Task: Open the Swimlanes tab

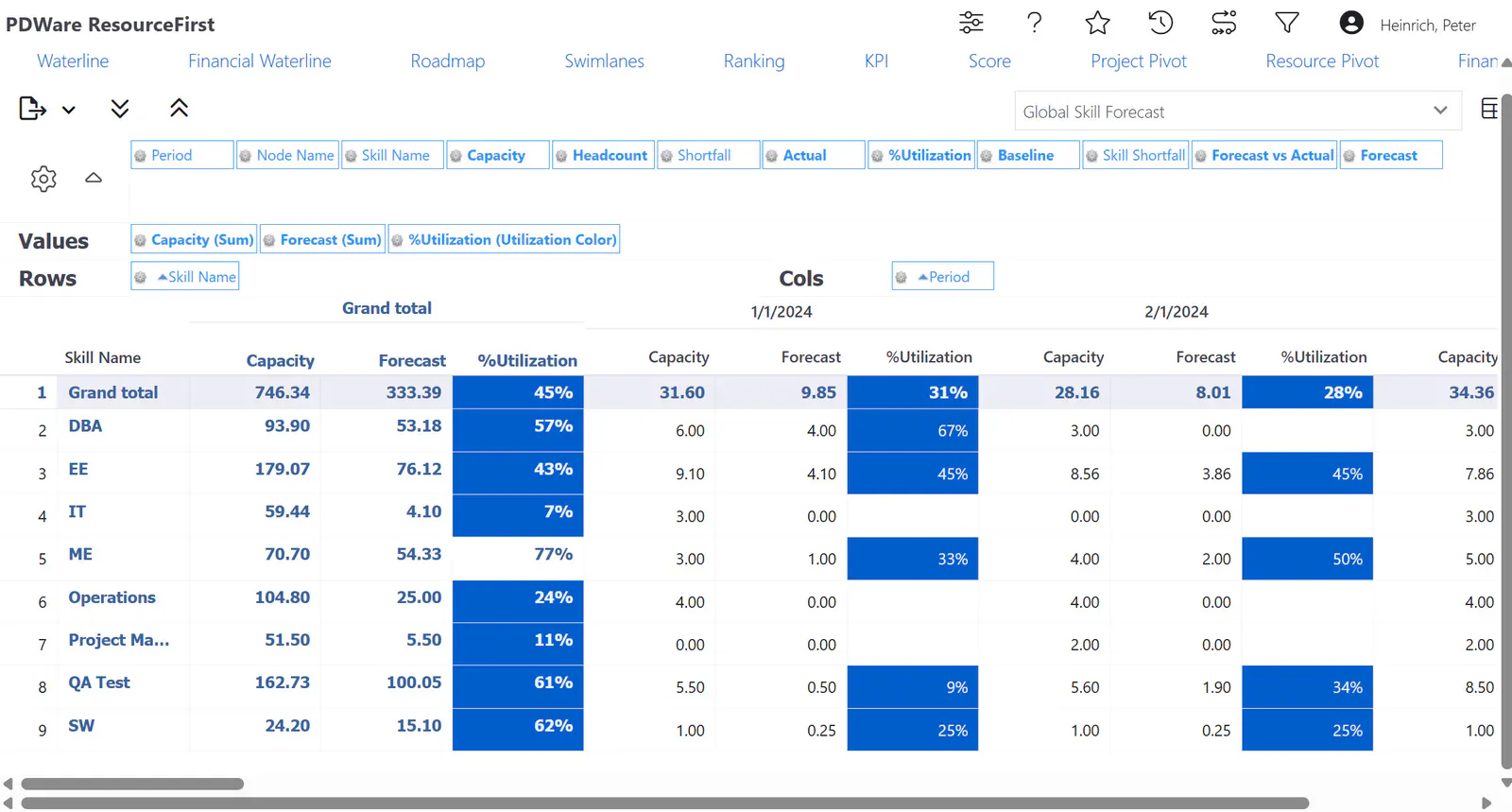Action: click(605, 61)
